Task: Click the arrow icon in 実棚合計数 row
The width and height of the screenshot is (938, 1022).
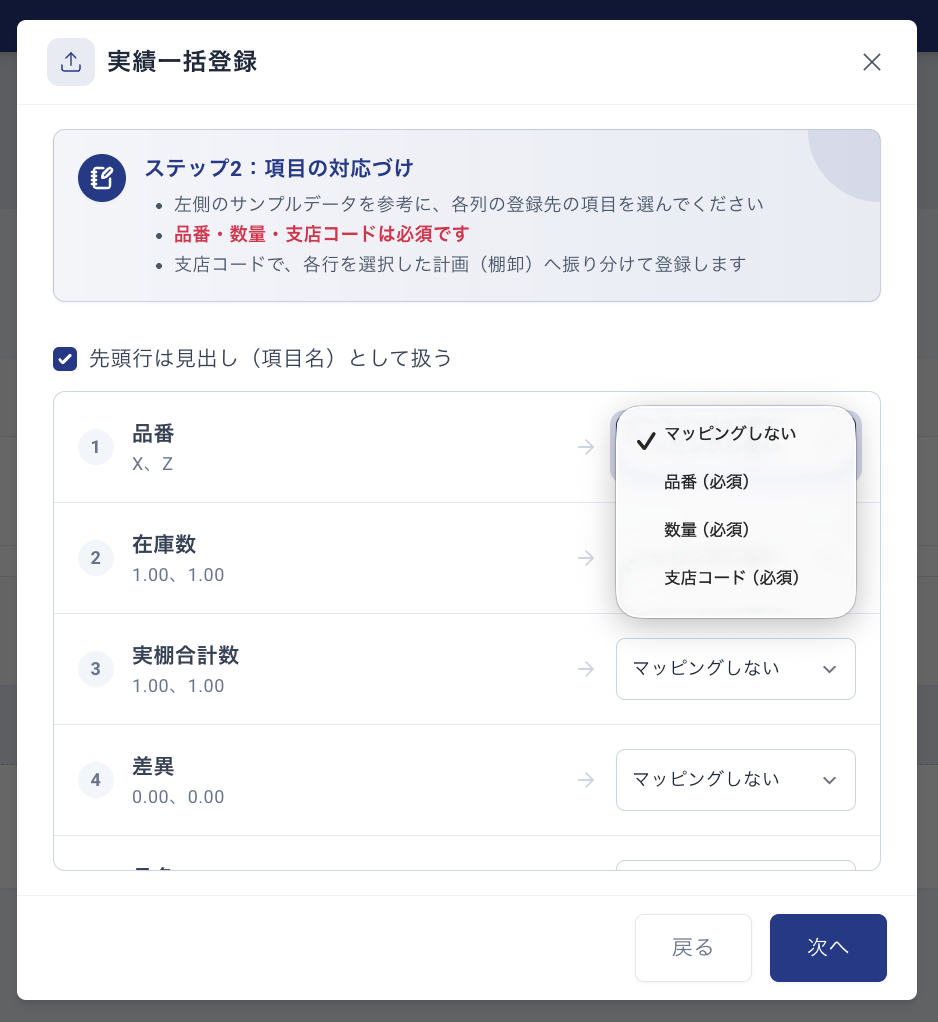Action: [586, 669]
